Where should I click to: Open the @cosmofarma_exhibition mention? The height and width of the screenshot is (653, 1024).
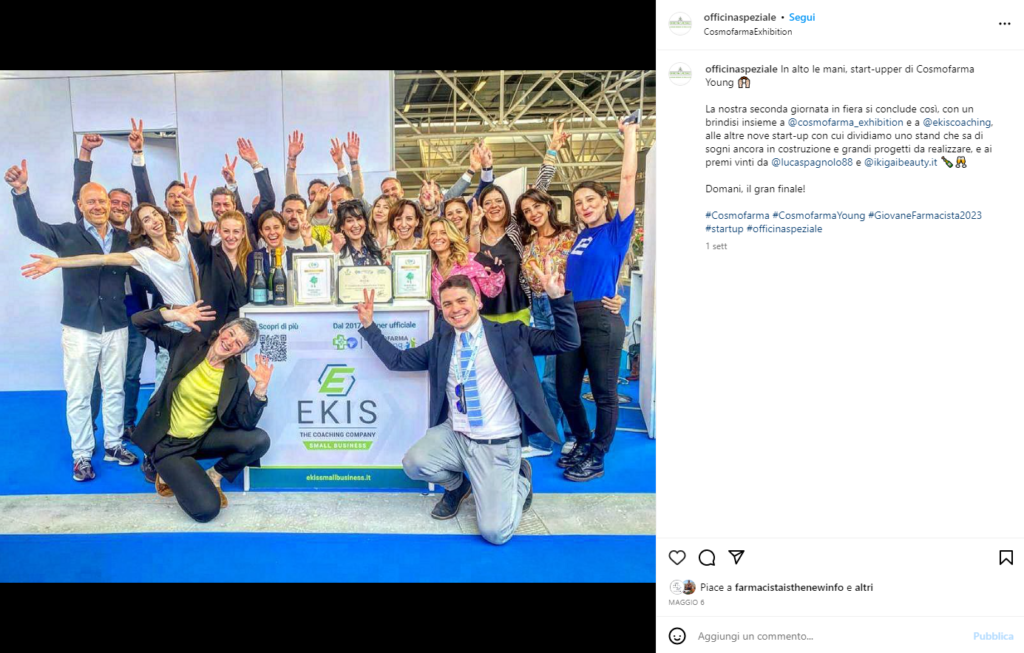845,122
